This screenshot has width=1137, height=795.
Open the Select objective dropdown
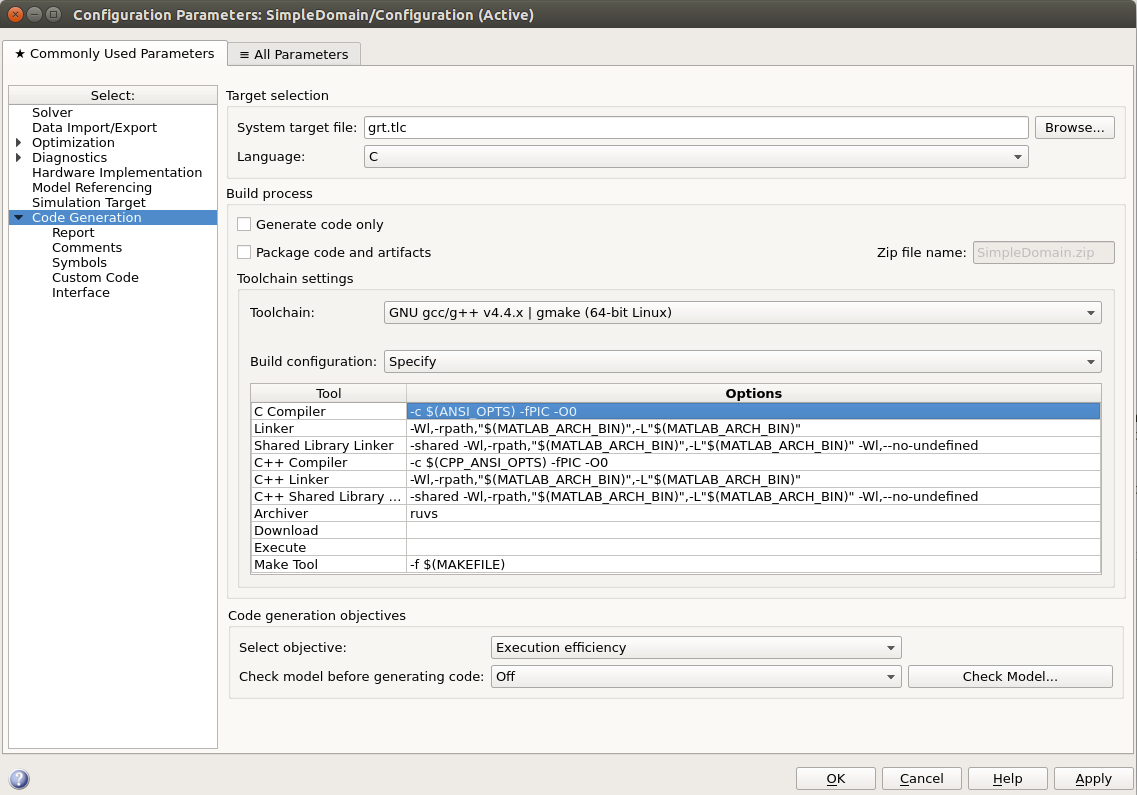(x=890, y=647)
